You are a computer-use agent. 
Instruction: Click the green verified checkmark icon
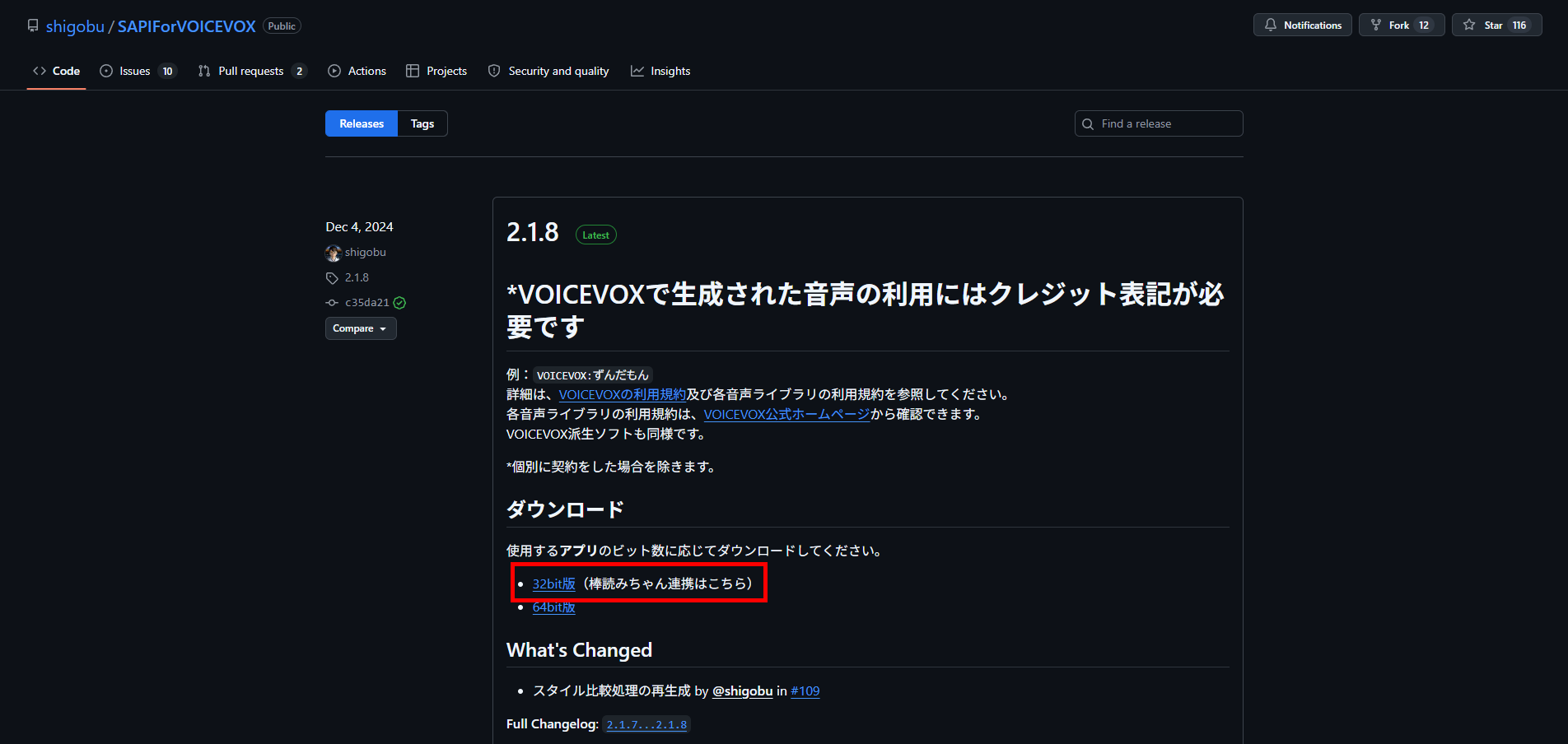(x=399, y=303)
